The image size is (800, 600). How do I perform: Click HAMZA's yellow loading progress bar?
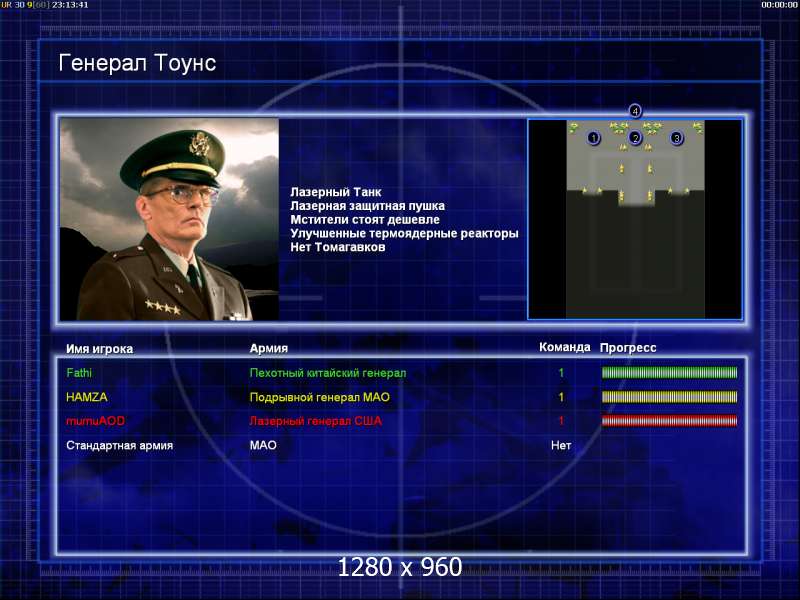click(x=669, y=397)
